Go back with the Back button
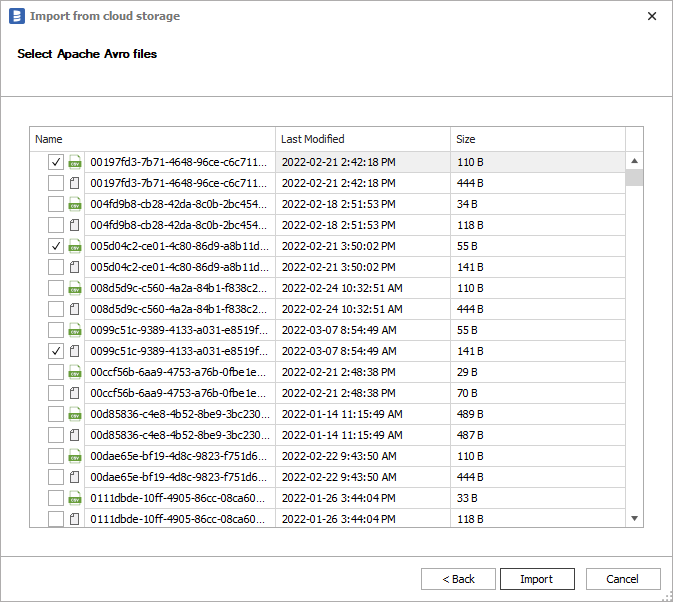This screenshot has width=673, height=602. (458, 579)
